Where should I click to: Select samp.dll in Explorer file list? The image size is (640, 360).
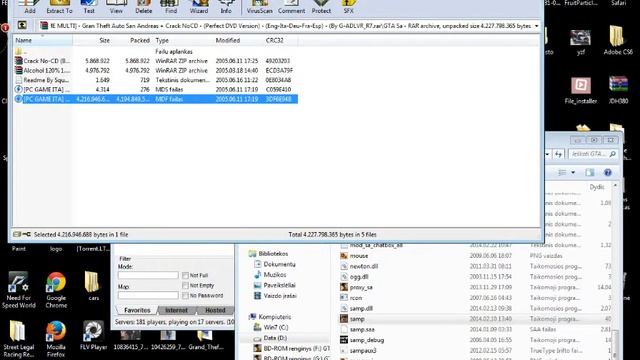pos(356,309)
